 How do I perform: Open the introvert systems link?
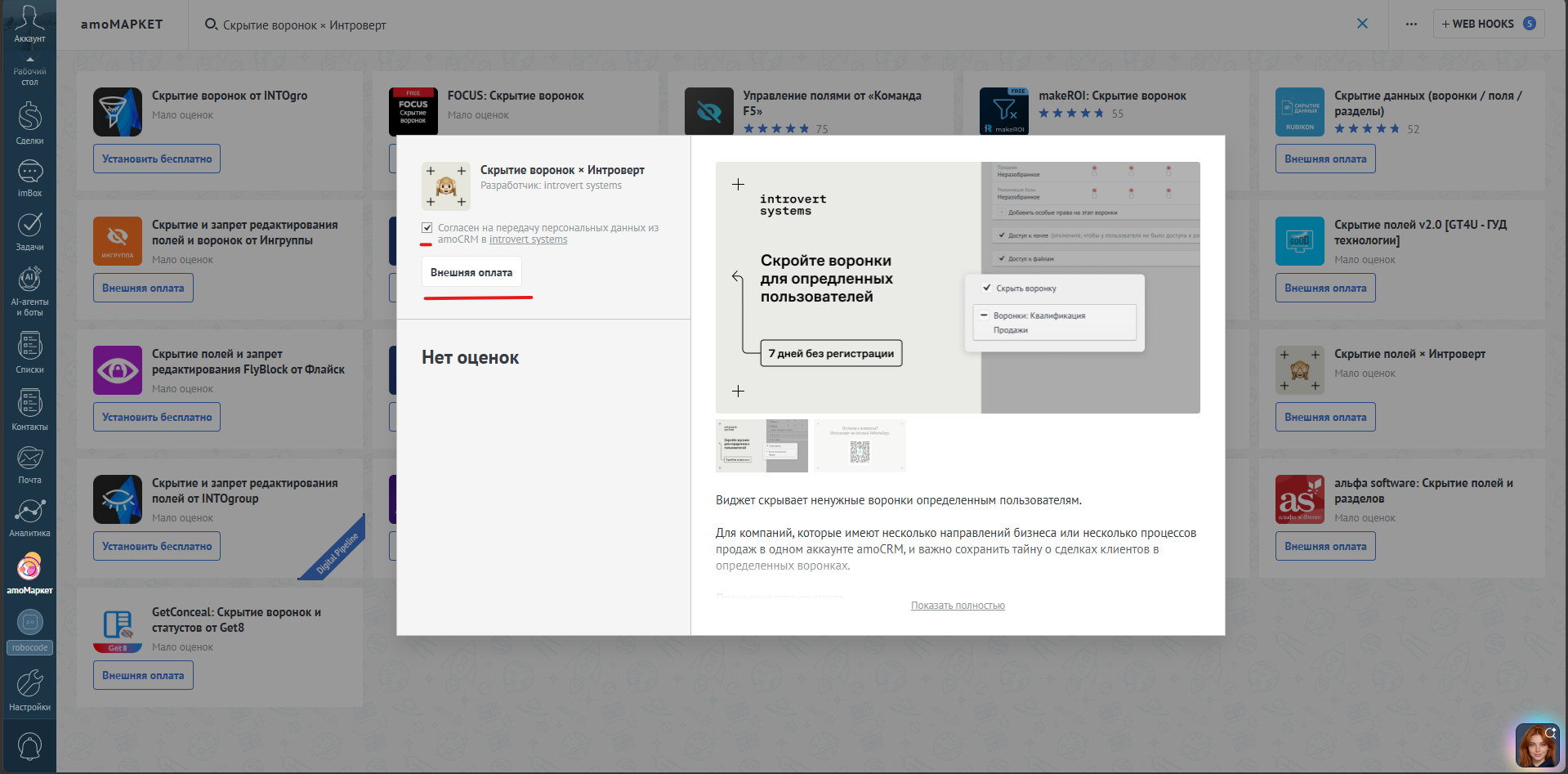[528, 239]
